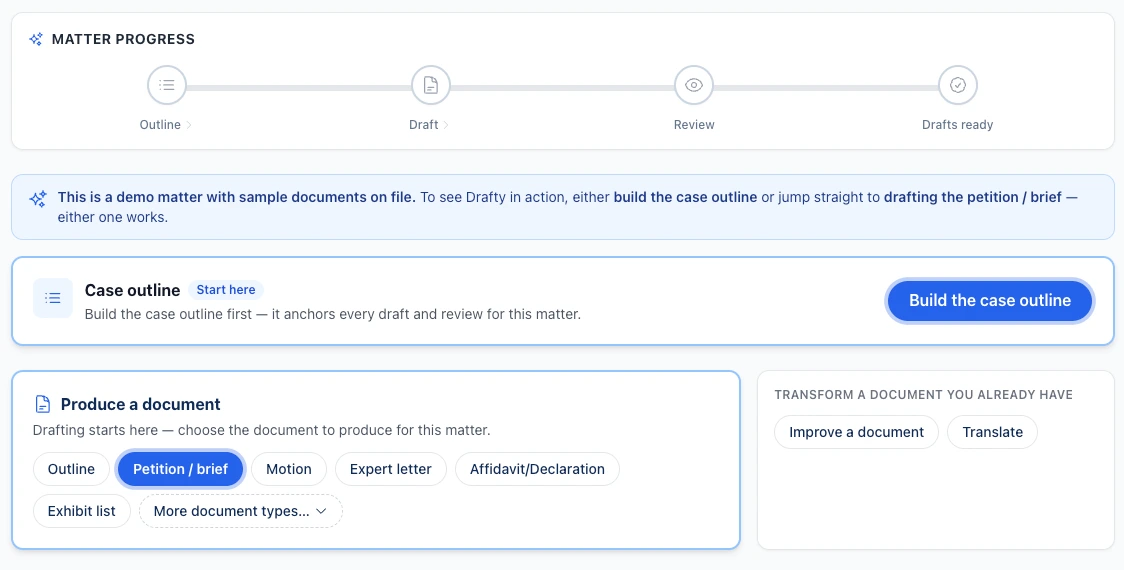Click progress bar between Outline and Draft
Screen dimensions: 1124x570
pyautogui.click(x=298, y=87)
